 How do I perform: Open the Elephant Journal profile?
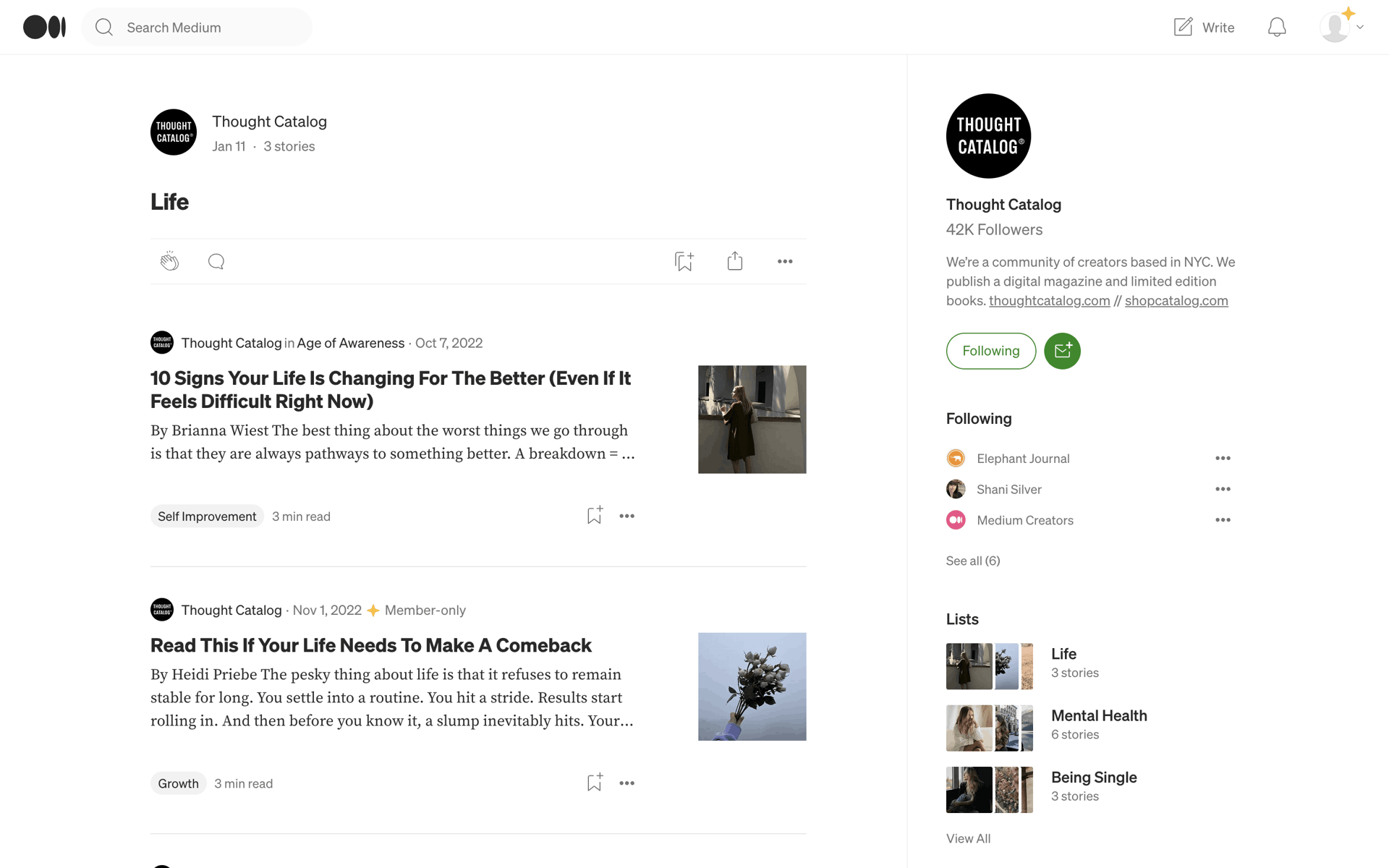point(1023,459)
